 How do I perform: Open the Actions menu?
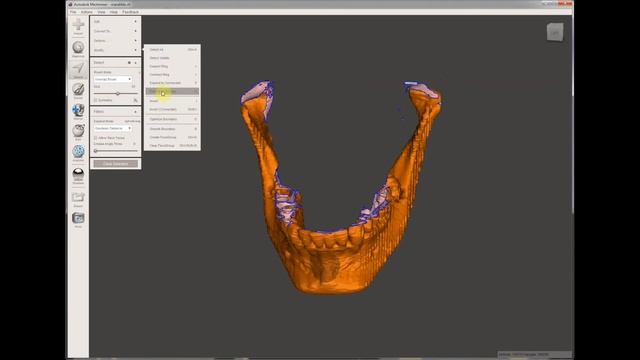(x=87, y=12)
